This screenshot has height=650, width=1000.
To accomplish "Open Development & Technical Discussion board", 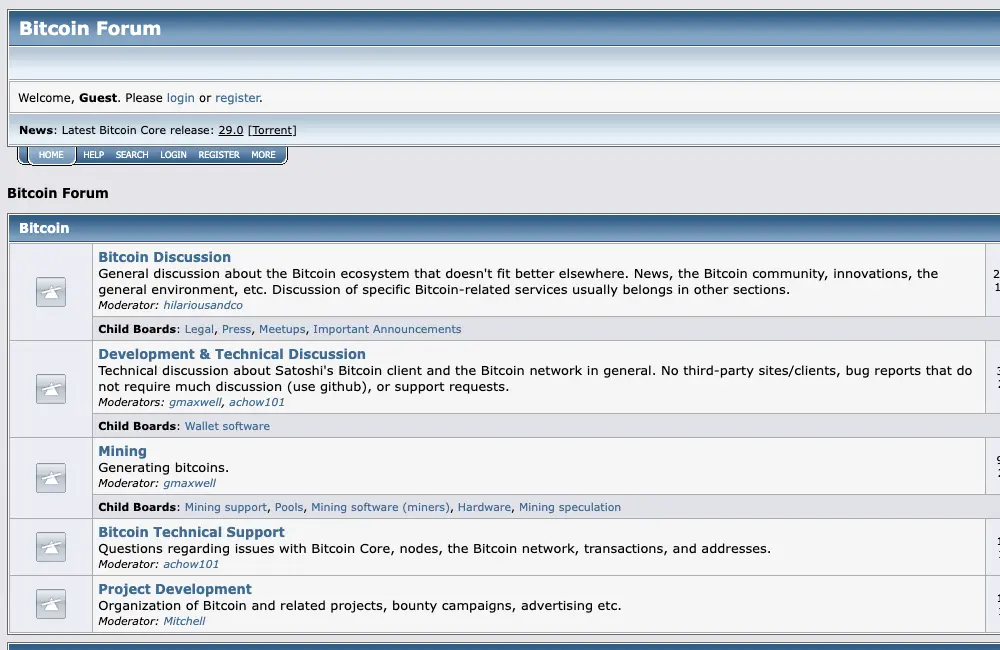I will (x=232, y=354).
